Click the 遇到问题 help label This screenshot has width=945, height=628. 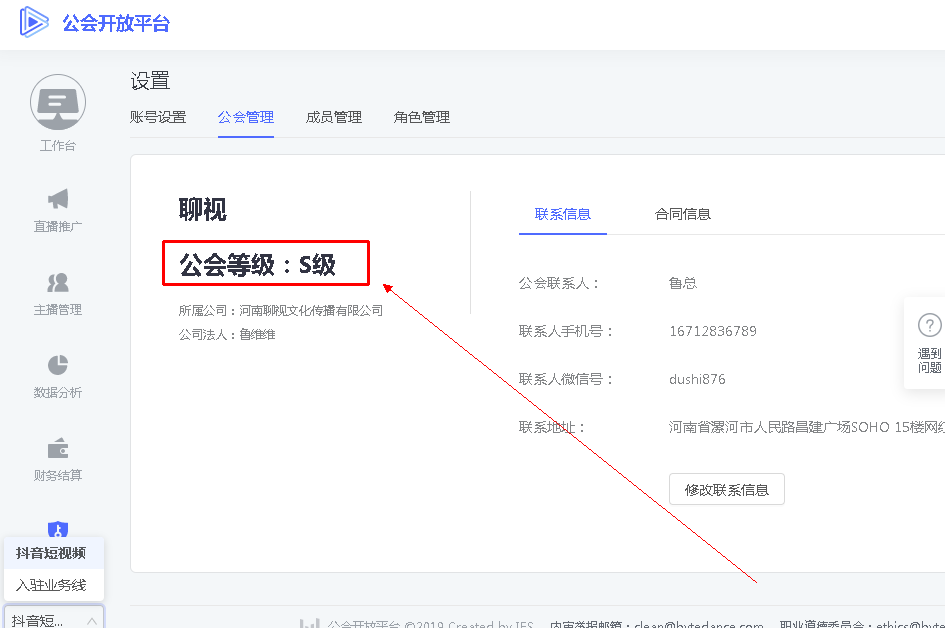coord(929,360)
